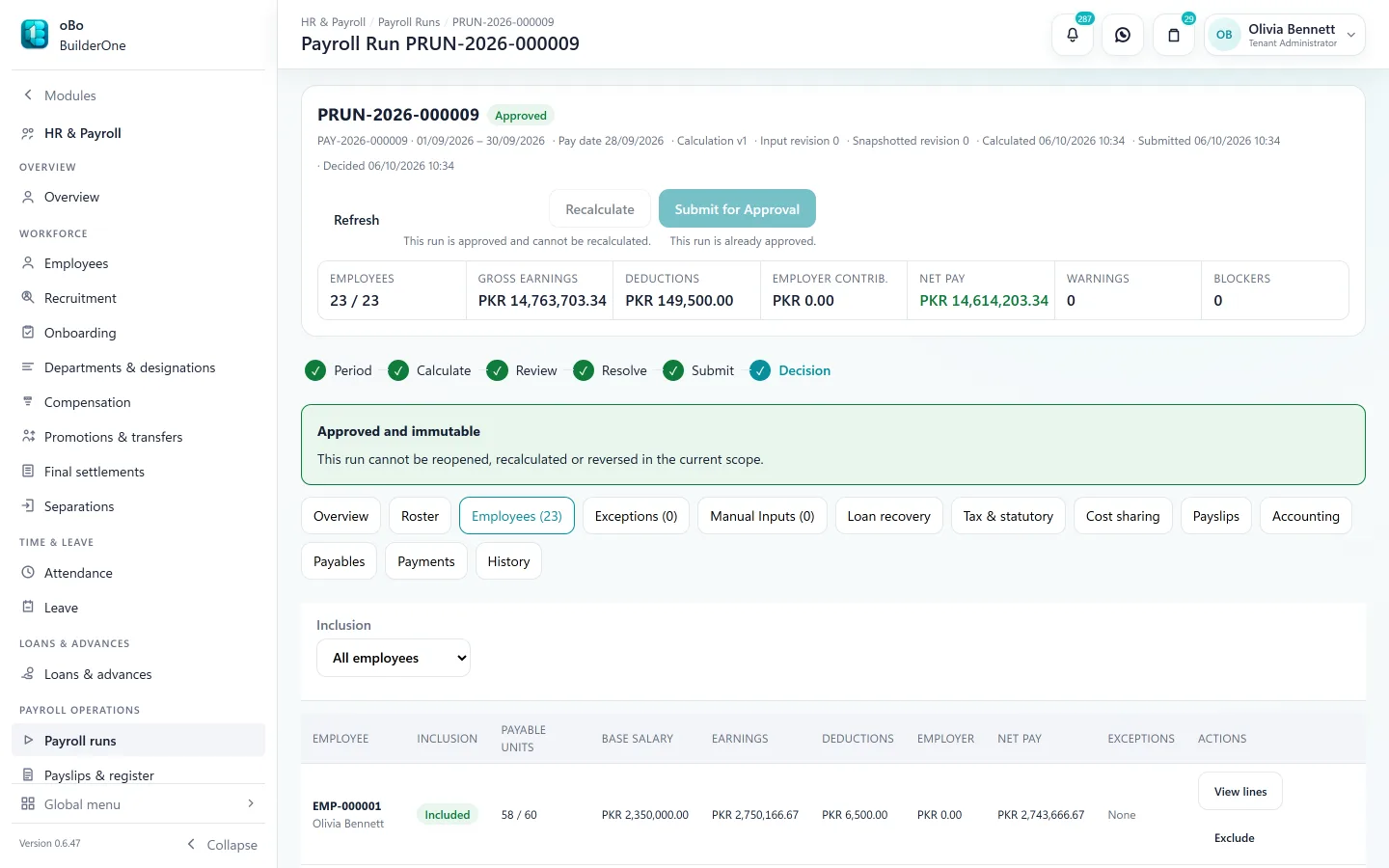The height and width of the screenshot is (868, 1389).
Task: Click the Period step checkmark
Action: point(315,370)
